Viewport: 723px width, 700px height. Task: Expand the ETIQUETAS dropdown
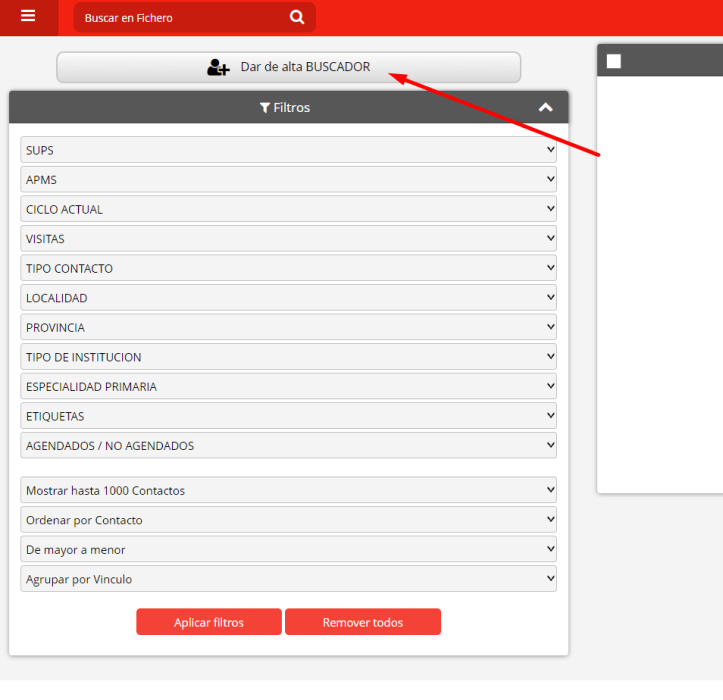[288, 416]
